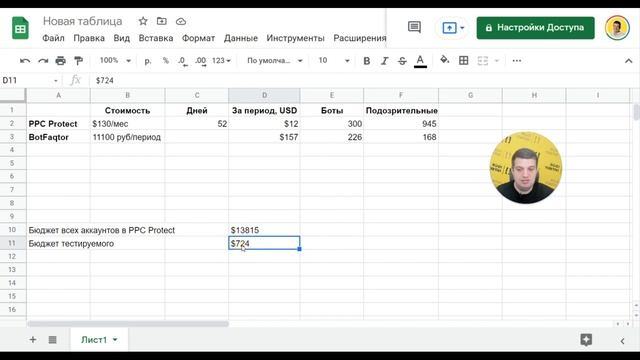
Task: Open the Данные menu
Action: pyautogui.click(x=241, y=38)
